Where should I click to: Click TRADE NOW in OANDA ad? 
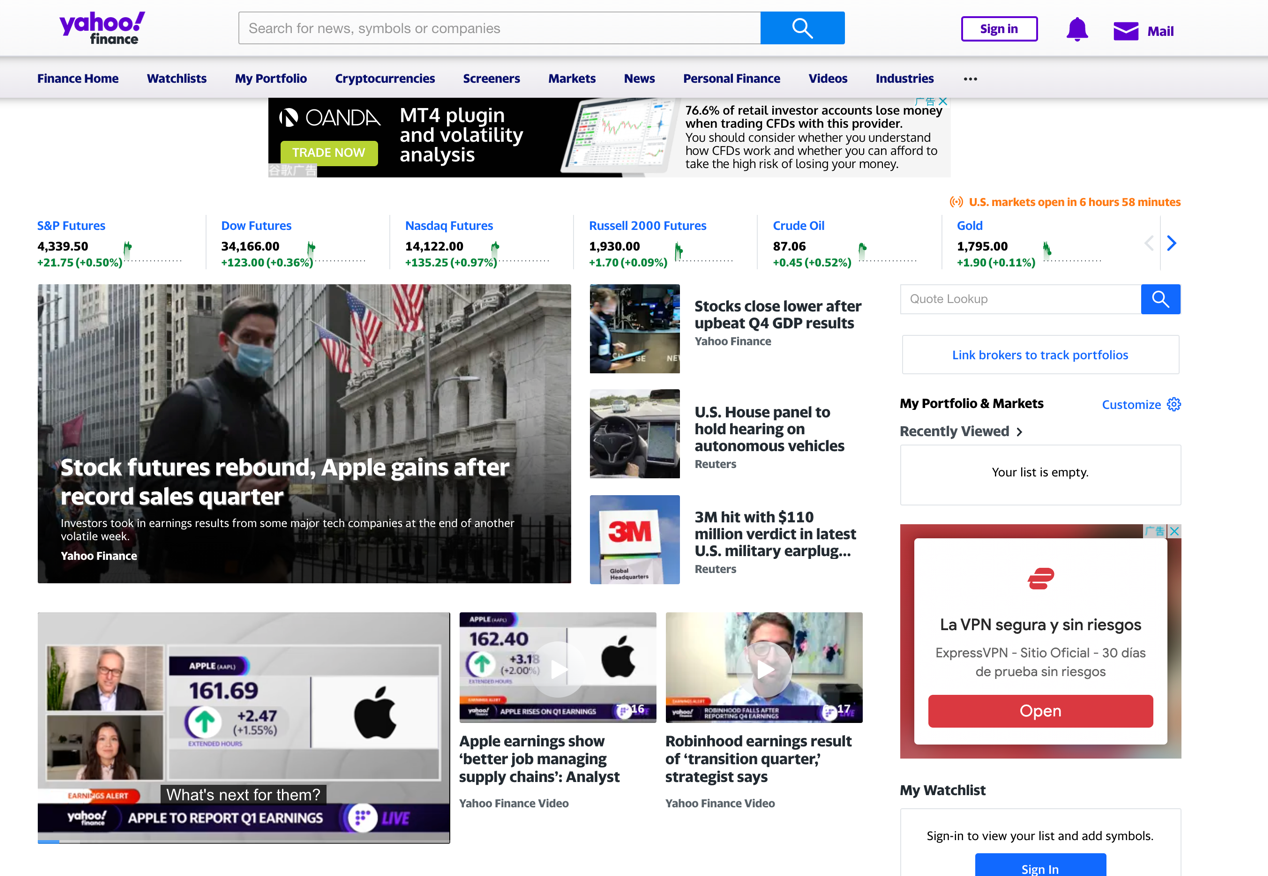click(x=329, y=152)
